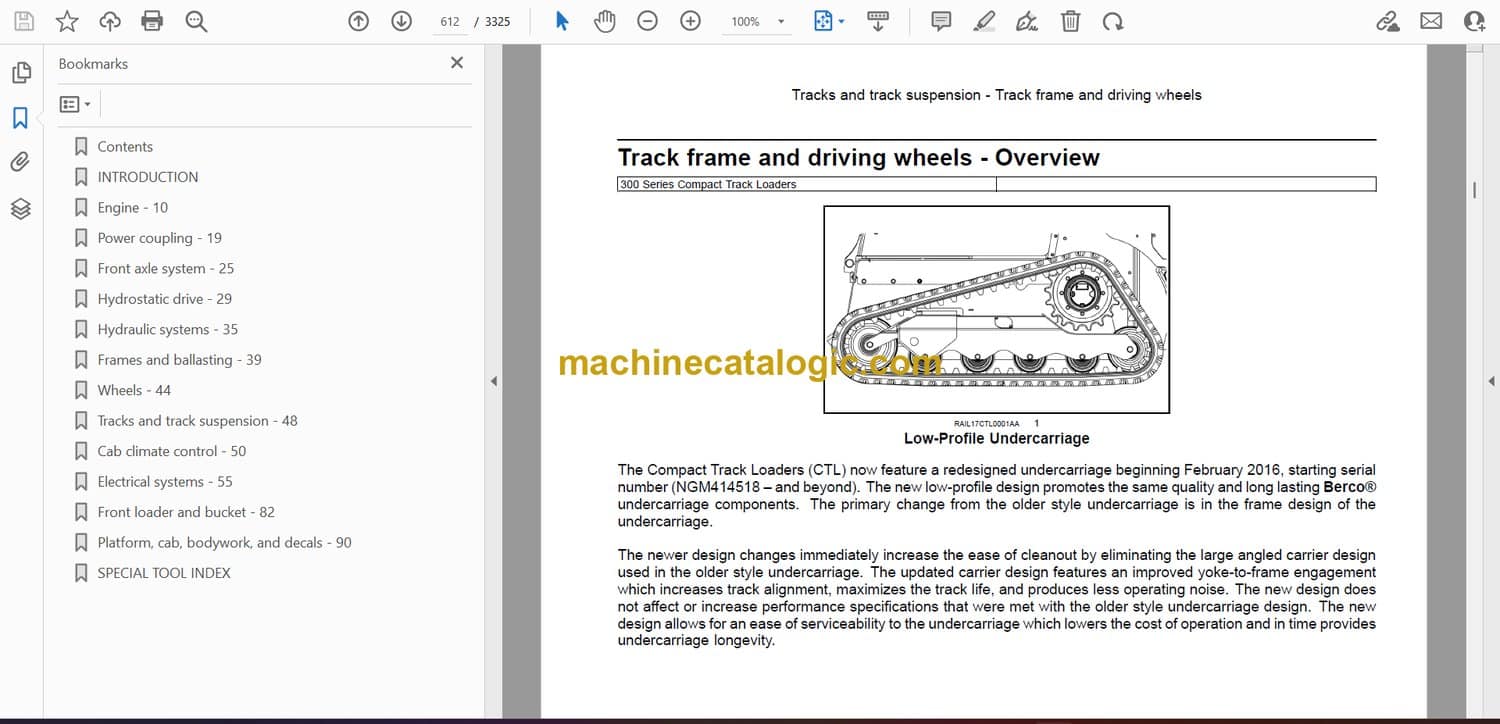
Task: Open the page fit options dropdown
Action: pos(830,21)
